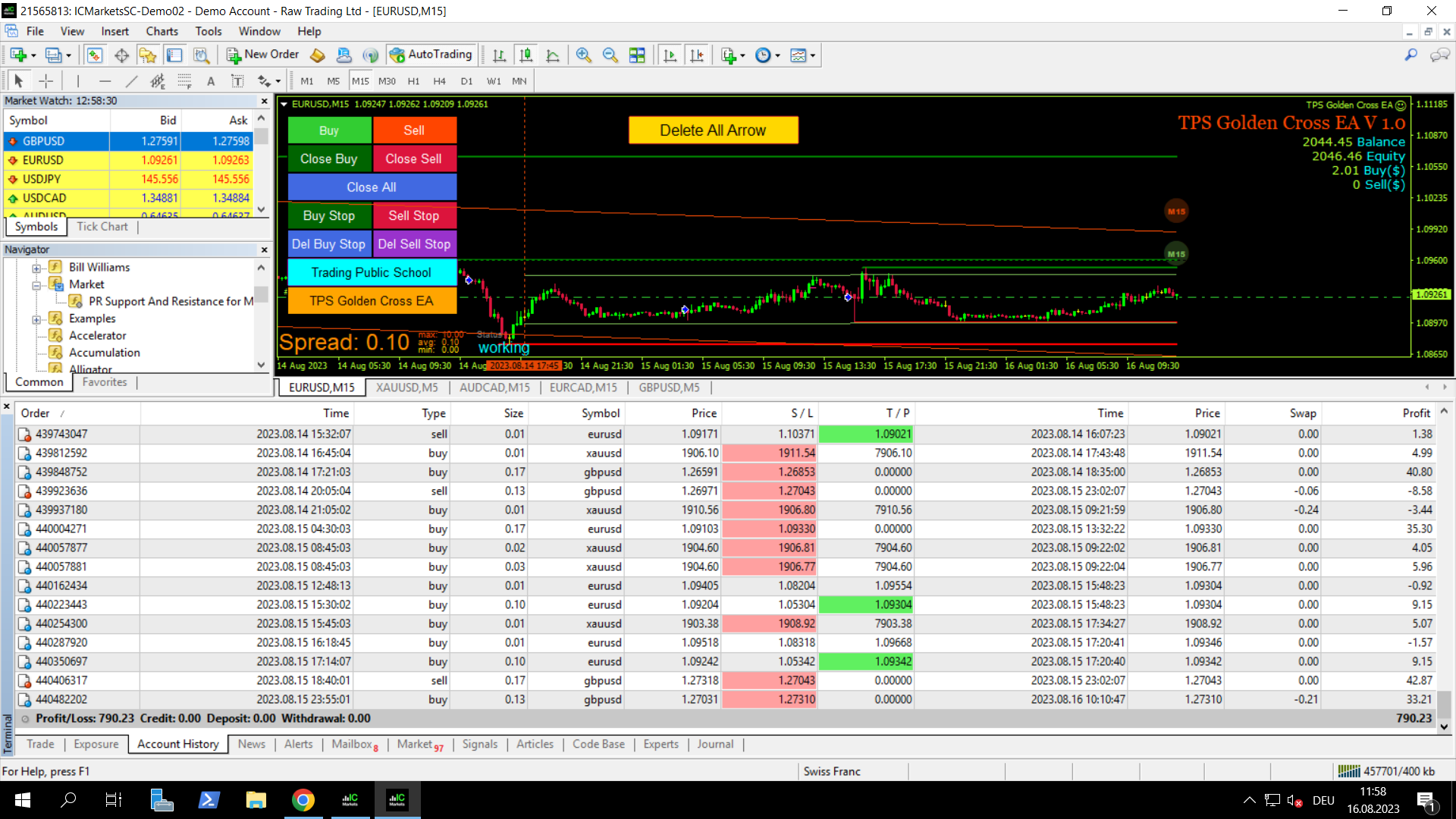The height and width of the screenshot is (819, 1456).
Task: Click the Close All button
Action: point(372,187)
